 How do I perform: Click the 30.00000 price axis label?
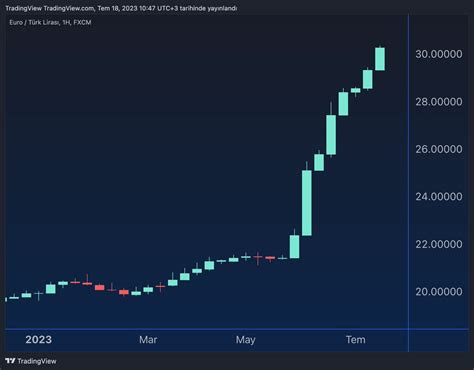coord(439,54)
